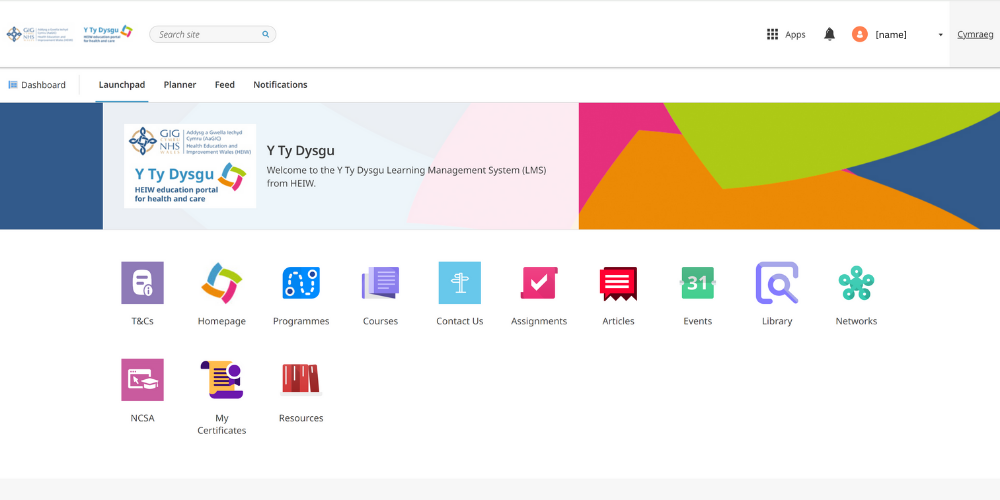Image resolution: width=1000 pixels, height=500 pixels.
Task: Click the Library text label
Action: [x=777, y=321]
